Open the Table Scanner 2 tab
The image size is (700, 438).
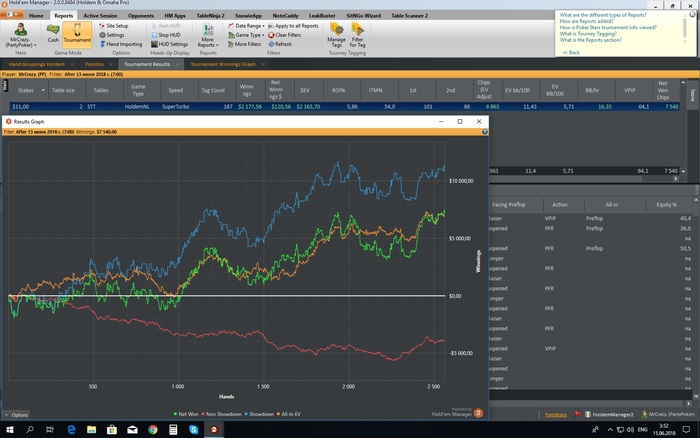tap(409, 16)
